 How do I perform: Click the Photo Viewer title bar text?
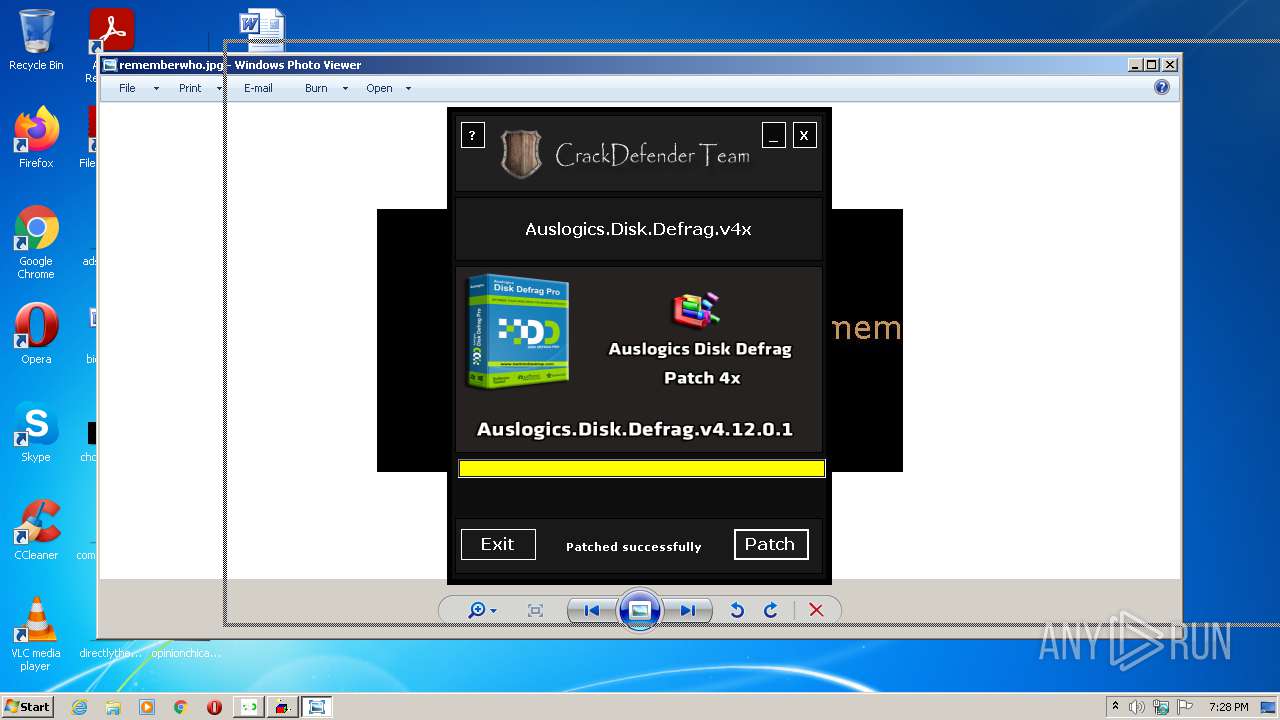pyautogui.click(x=240, y=65)
